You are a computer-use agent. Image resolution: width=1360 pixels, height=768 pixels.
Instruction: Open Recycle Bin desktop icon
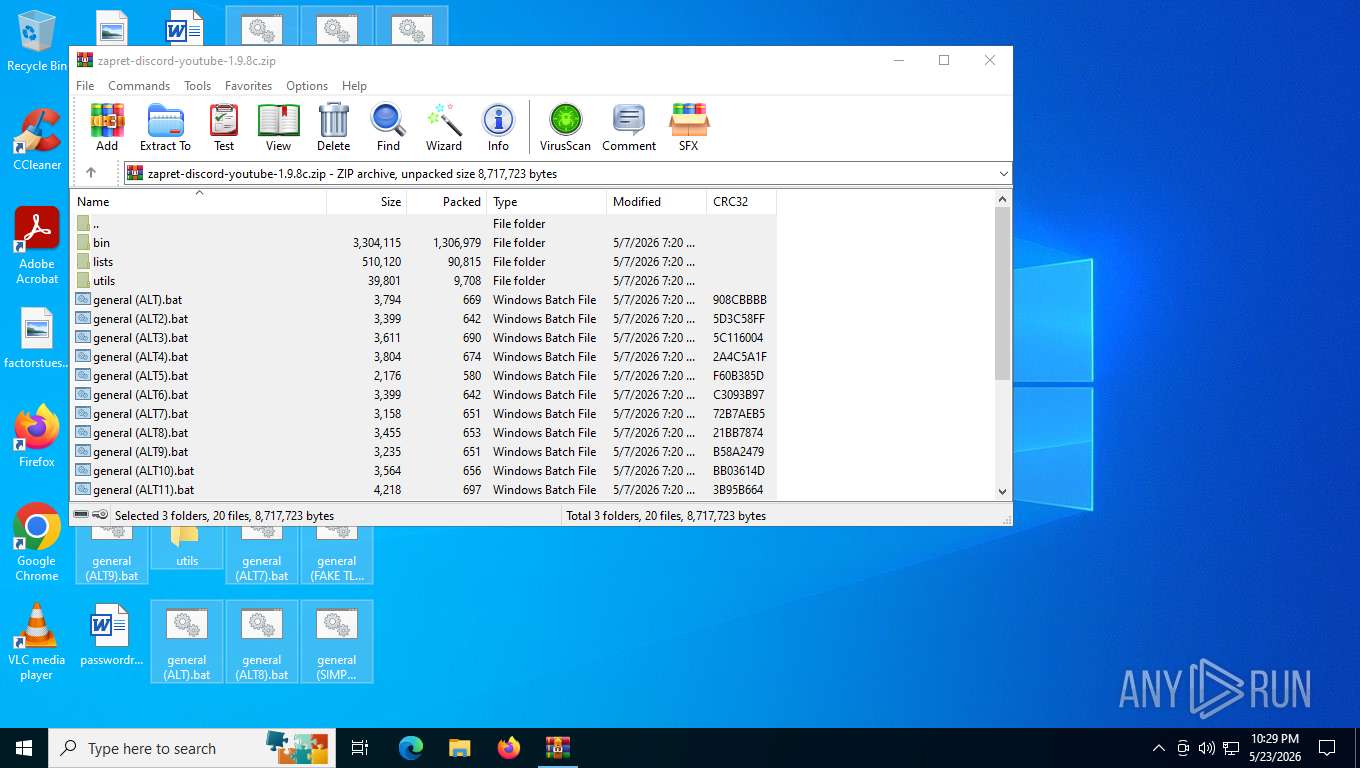click(37, 42)
